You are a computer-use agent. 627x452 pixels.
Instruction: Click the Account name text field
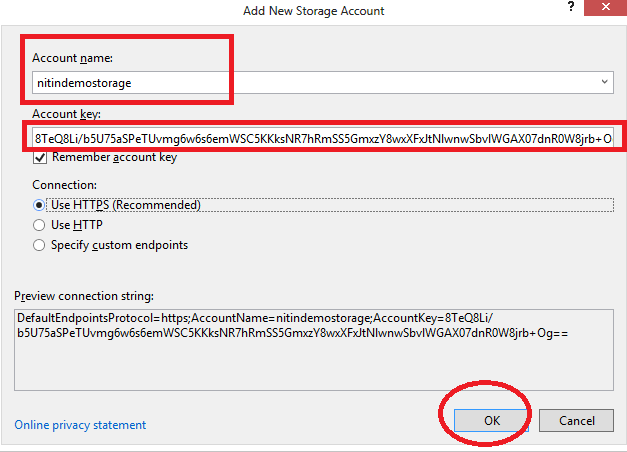[x=300, y=83]
